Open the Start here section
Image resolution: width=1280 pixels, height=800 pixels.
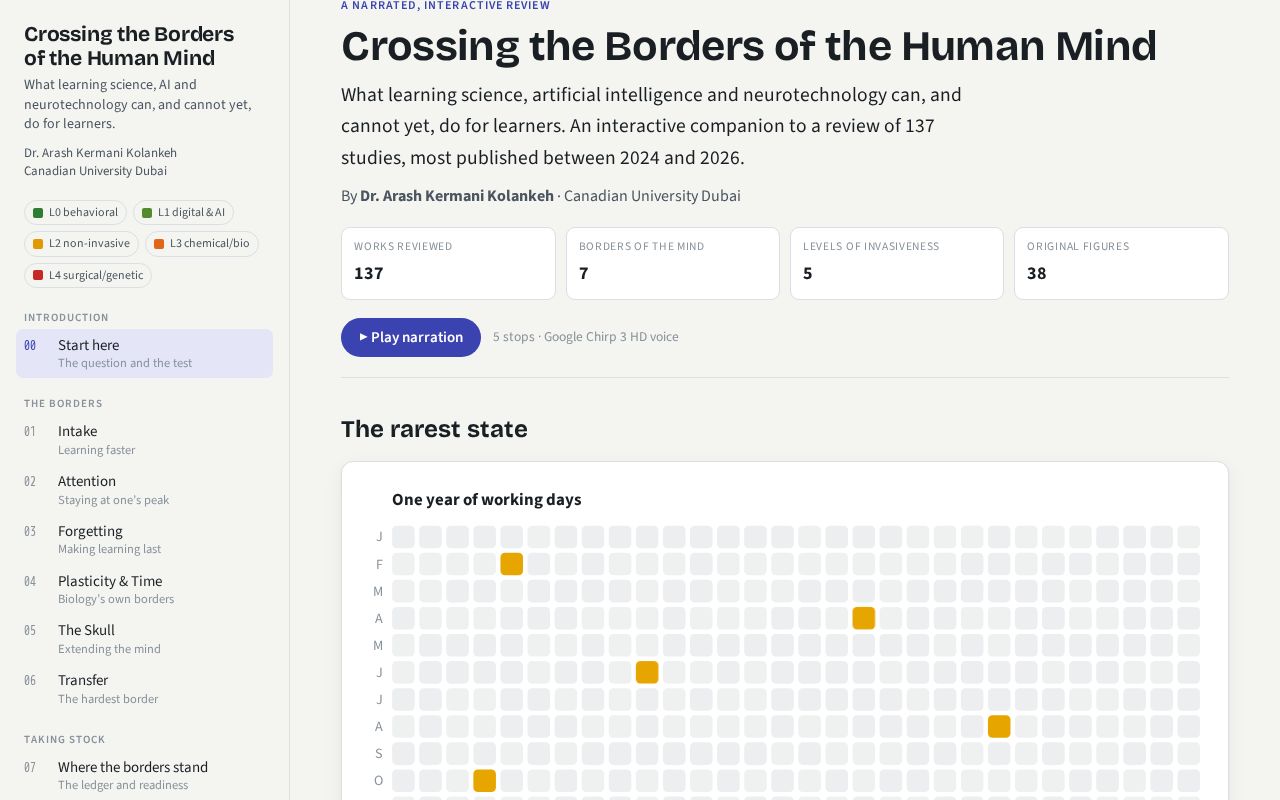pyautogui.click(x=144, y=354)
